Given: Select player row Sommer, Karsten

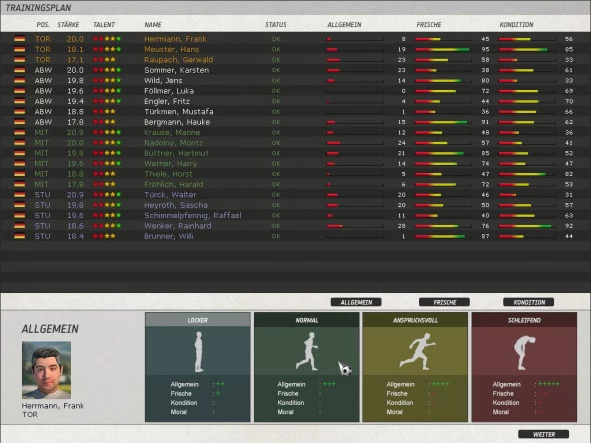Looking at the screenshot, I should click(295, 70).
